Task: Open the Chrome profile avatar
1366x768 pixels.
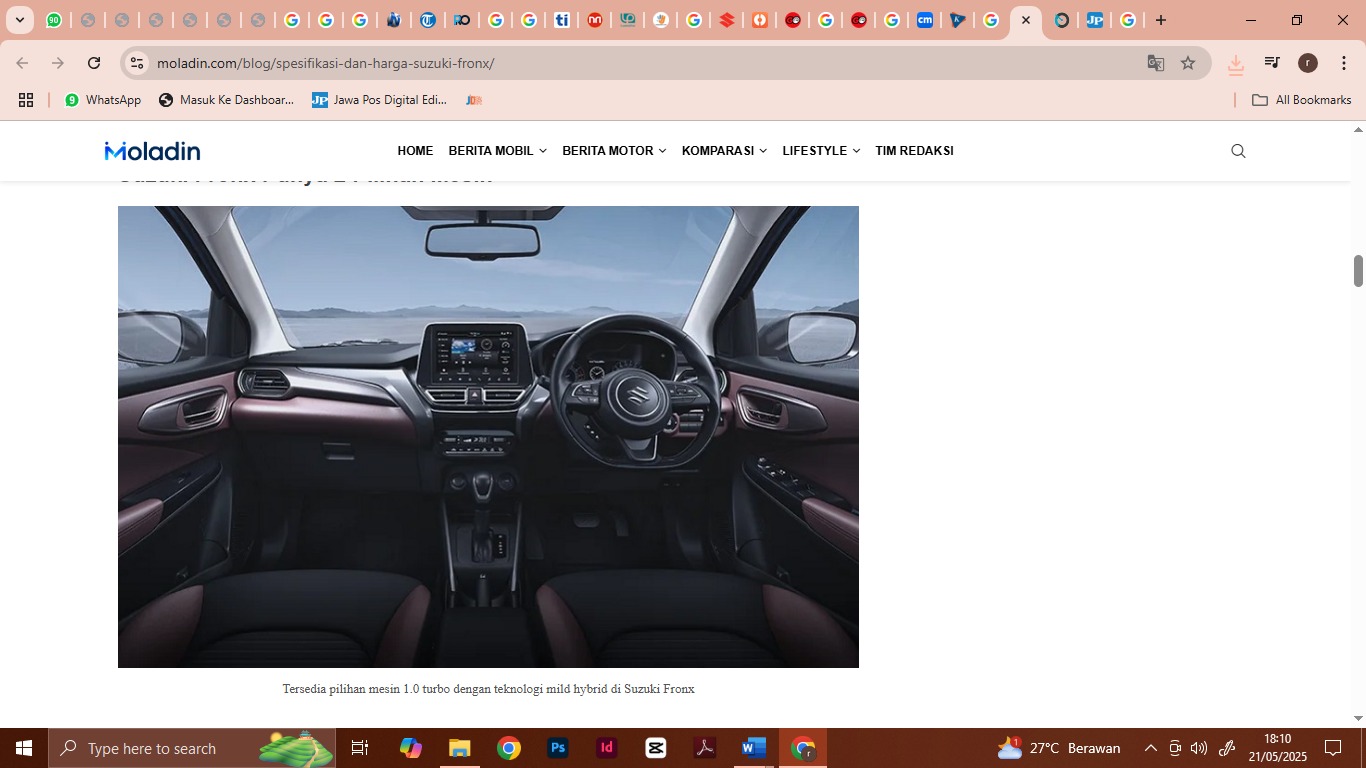Action: point(1308,63)
